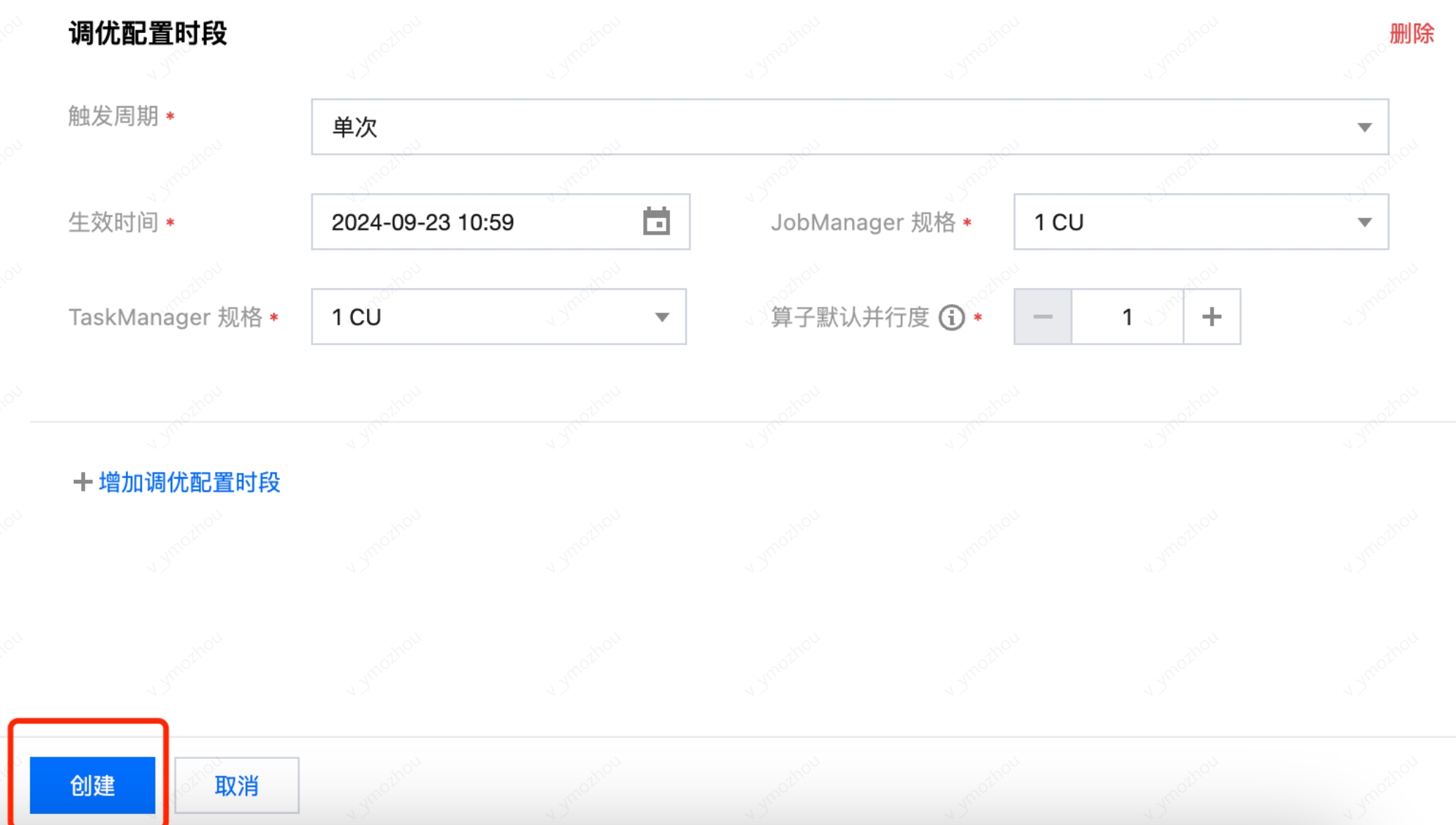Viewport: 1456px width, 825px height.
Task: Expand the TaskManager 规格 dropdown
Action: [x=662, y=317]
